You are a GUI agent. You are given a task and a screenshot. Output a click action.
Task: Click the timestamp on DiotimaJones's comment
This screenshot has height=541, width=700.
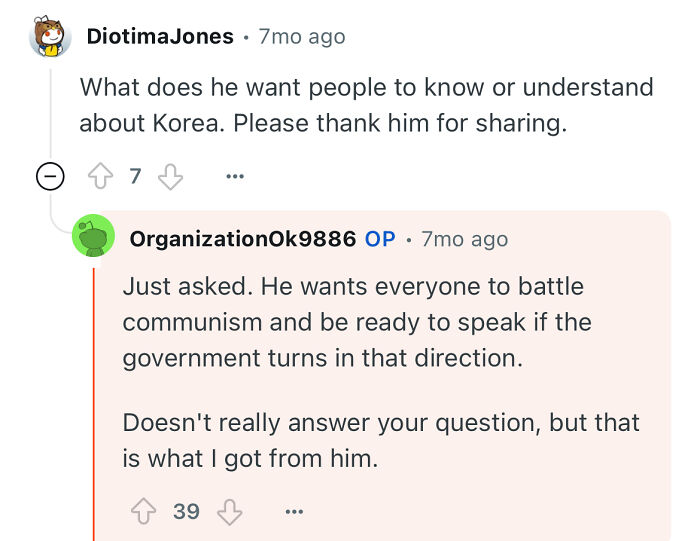(301, 37)
